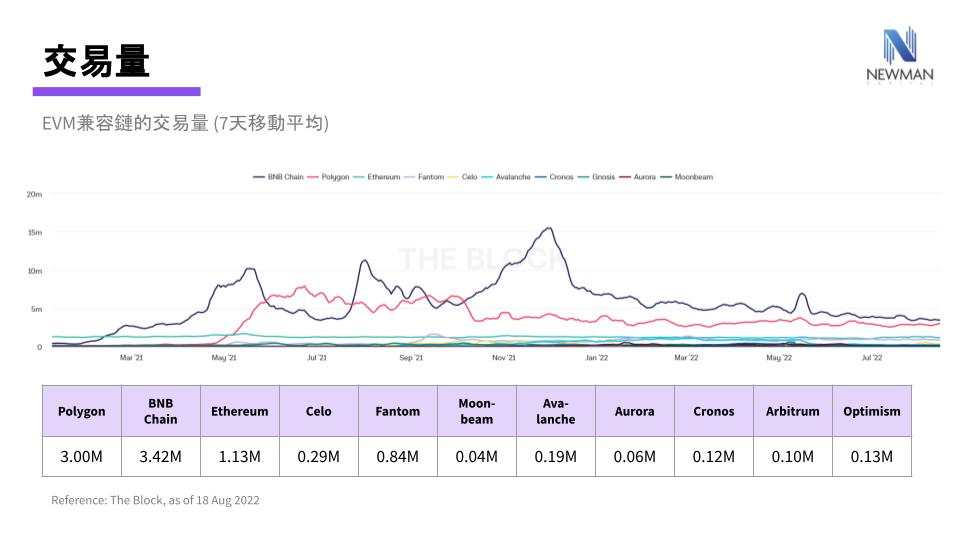Click the Polygon table header cell
This screenshot has height=540, width=960.
point(82,411)
